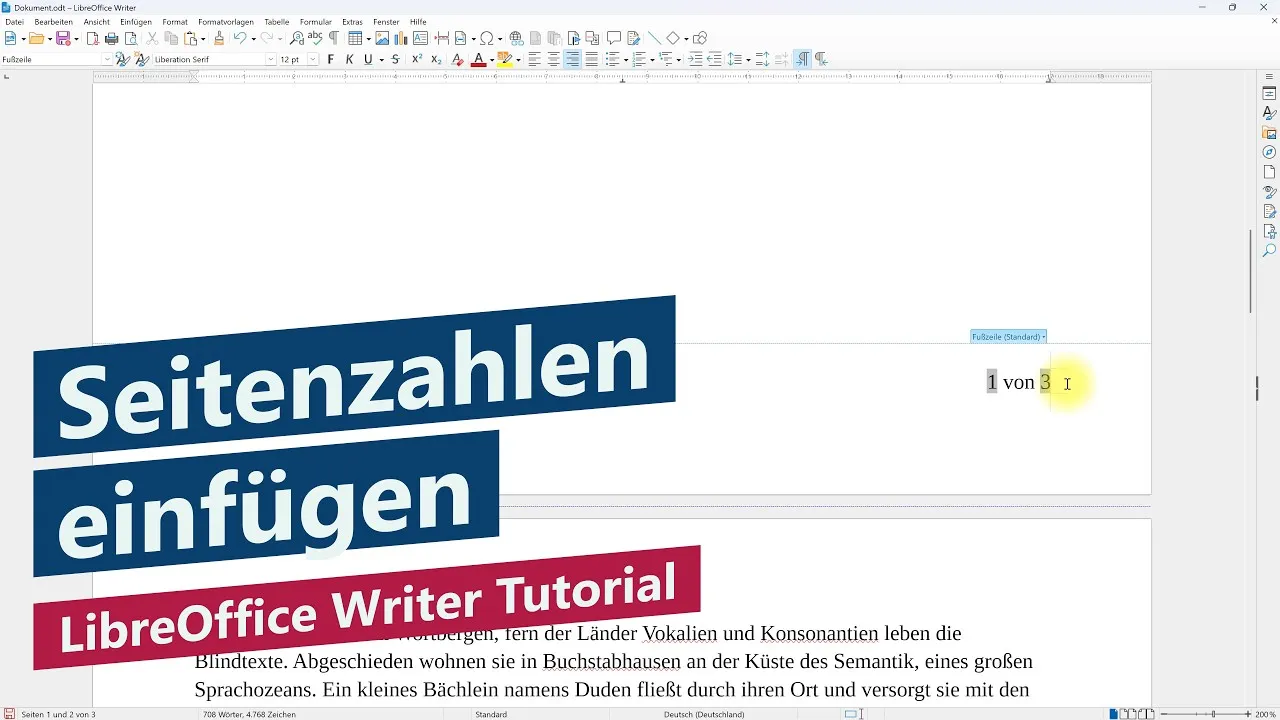
Task: Open Gallery panel in the sidebar
Action: point(1269,133)
